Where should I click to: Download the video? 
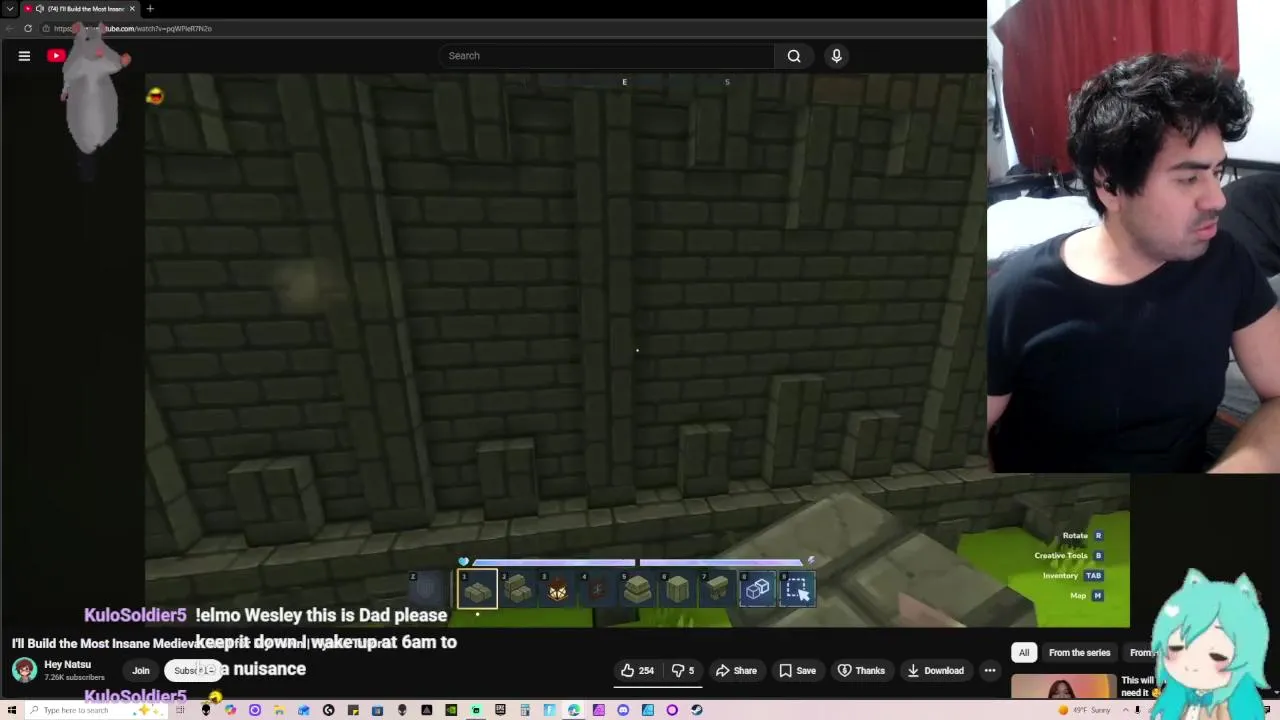935,671
